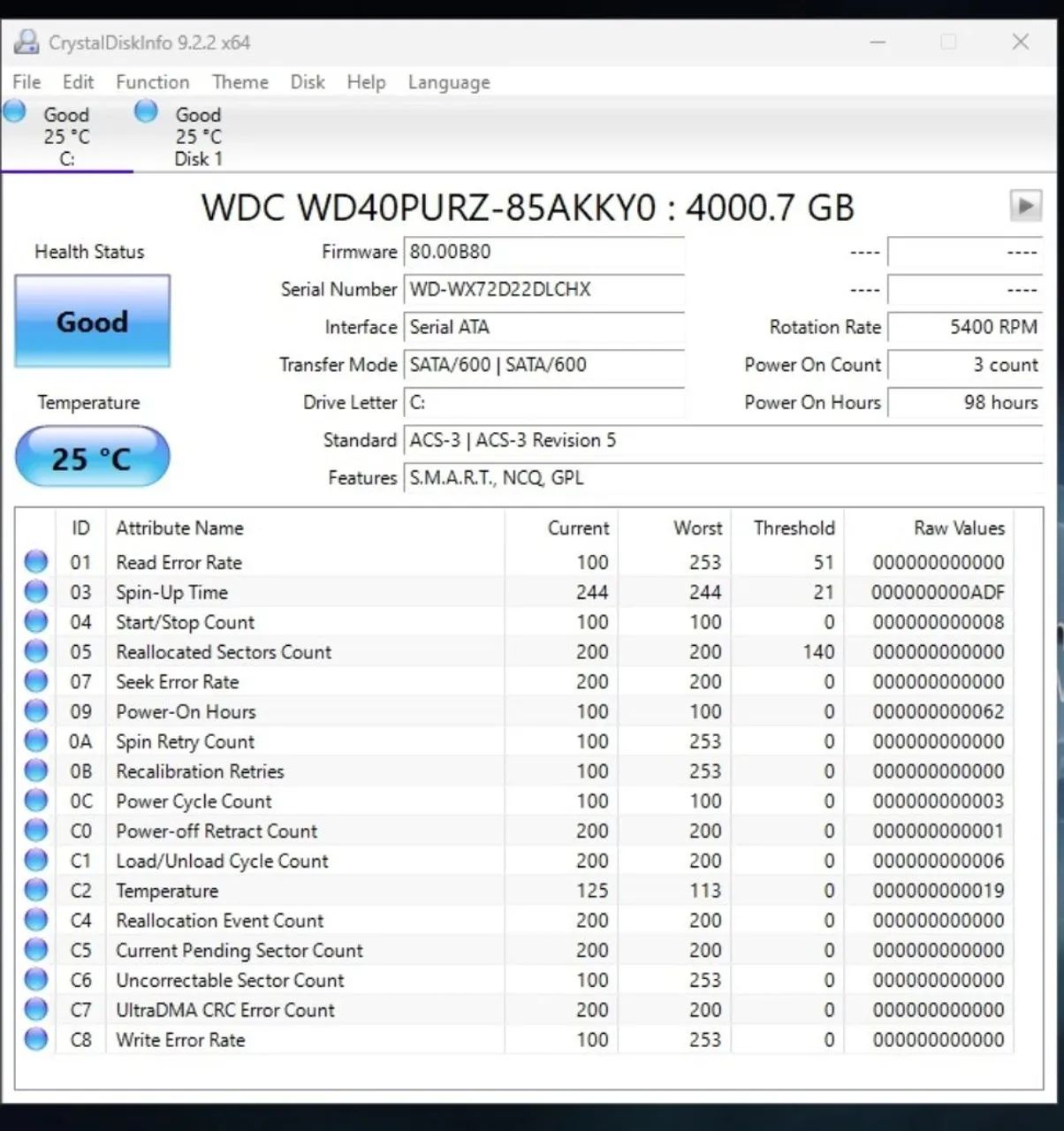Click the Spin-Up Time attribute name
Image resolution: width=1064 pixels, height=1131 pixels.
click(172, 593)
